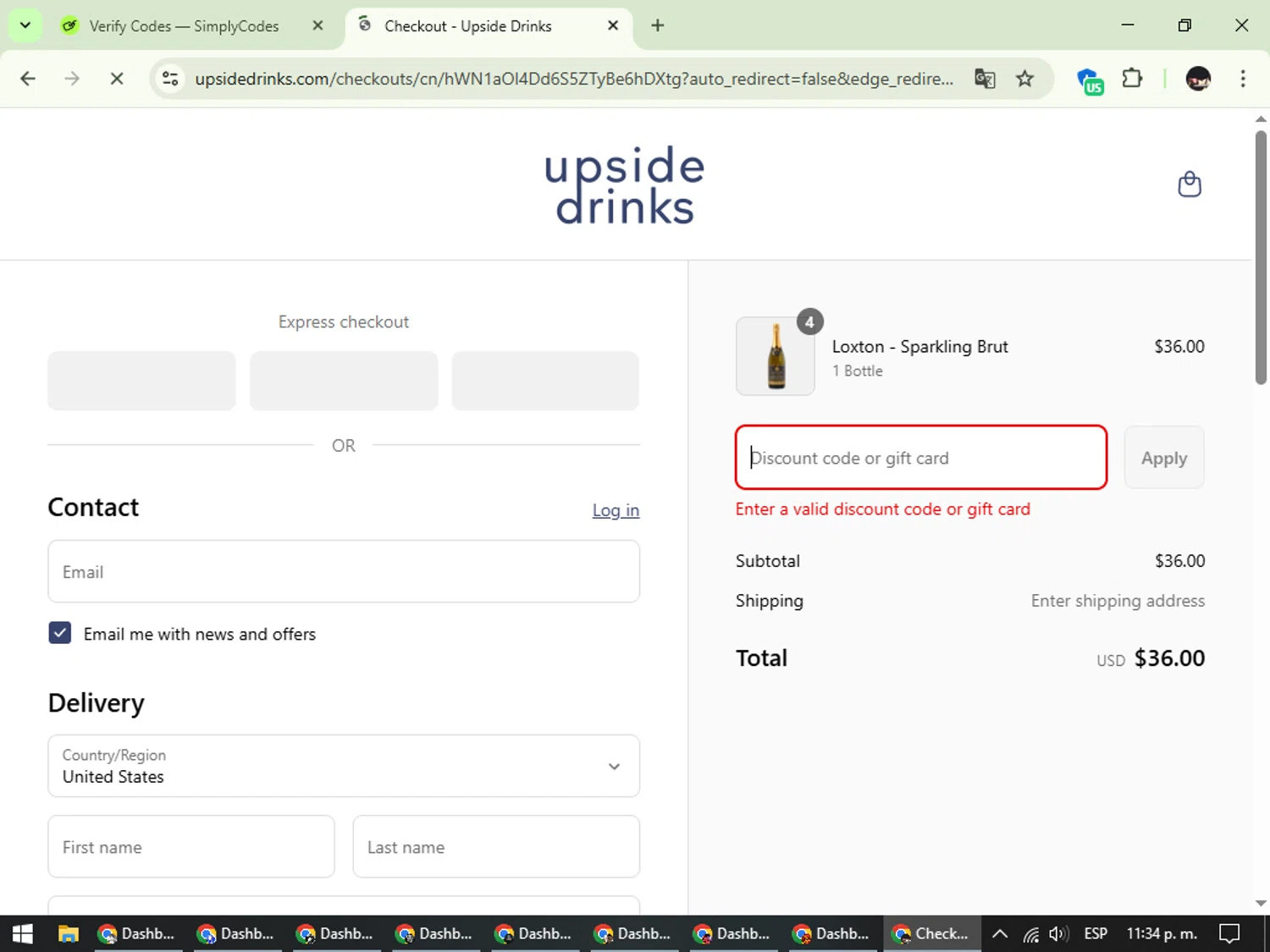This screenshot has height=952, width=1270.
Task: Click the Log in link
Action: pyautogui.click(x=616, y=510)
